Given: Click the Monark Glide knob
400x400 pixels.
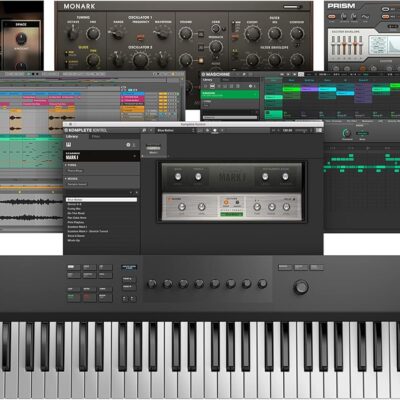Looking at the screenshot, I should click(x=93, y=60).
